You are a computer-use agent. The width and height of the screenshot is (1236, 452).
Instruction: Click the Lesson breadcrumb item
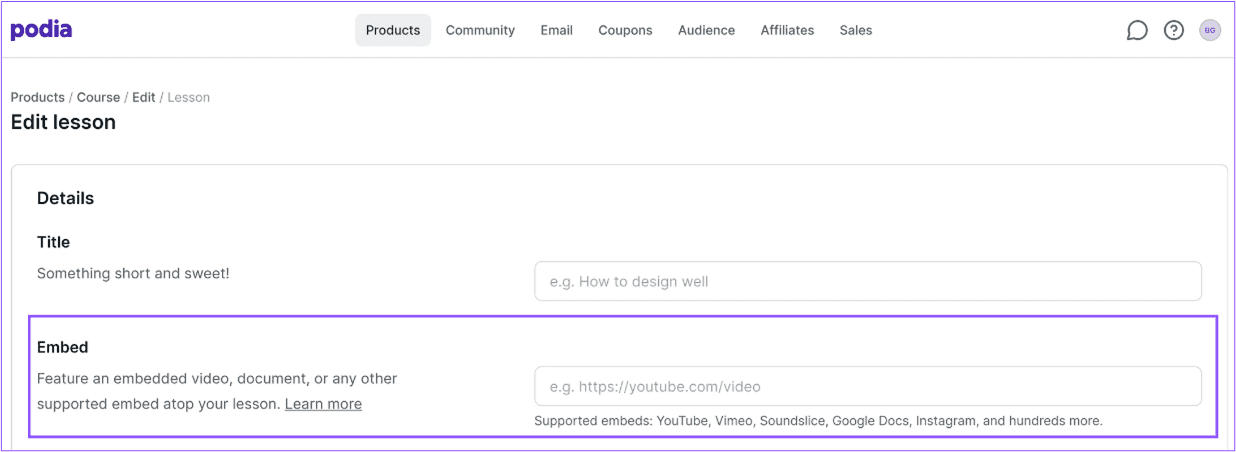[x=189, y=97]
